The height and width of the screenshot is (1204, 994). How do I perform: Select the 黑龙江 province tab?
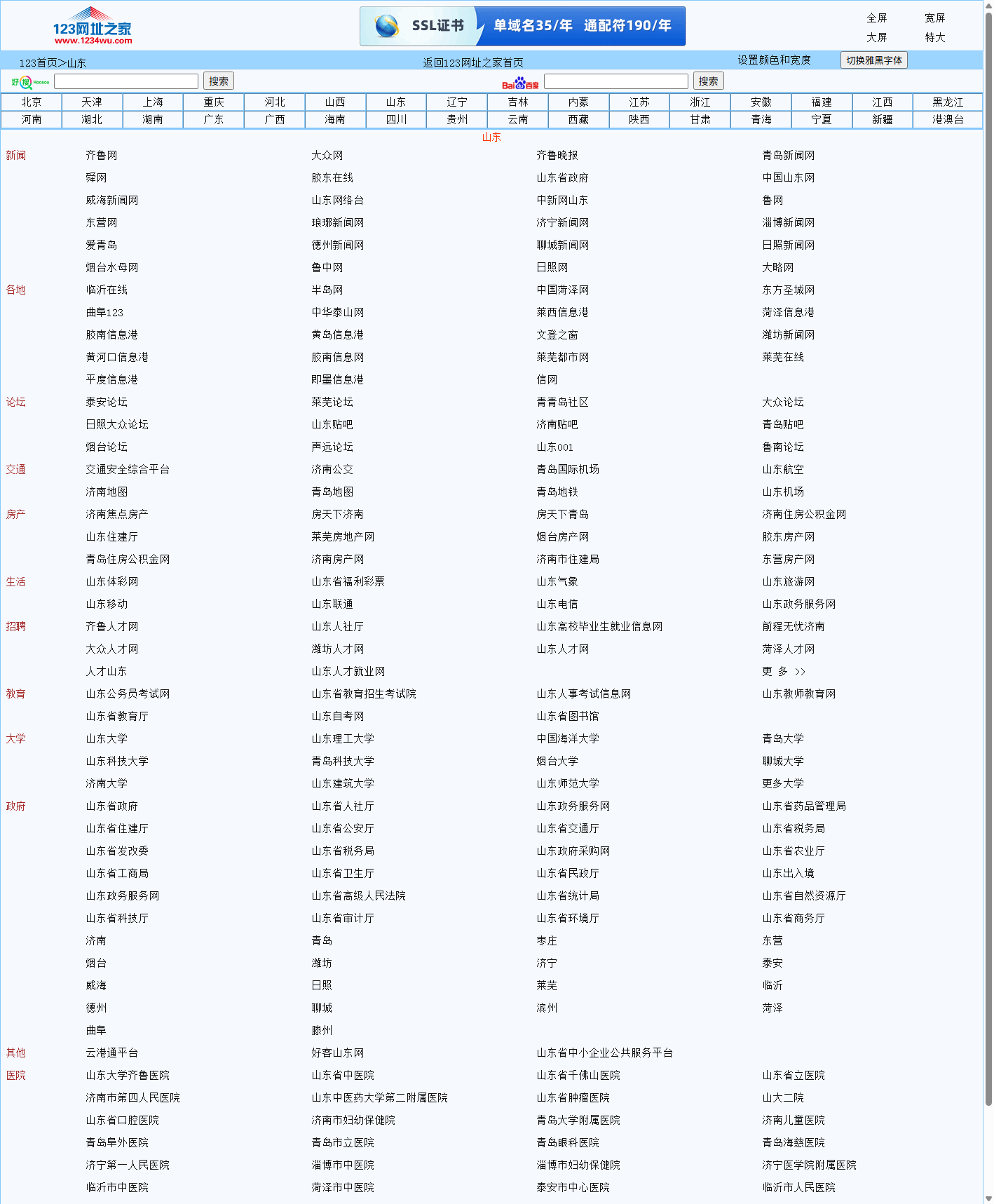(947, 102)
